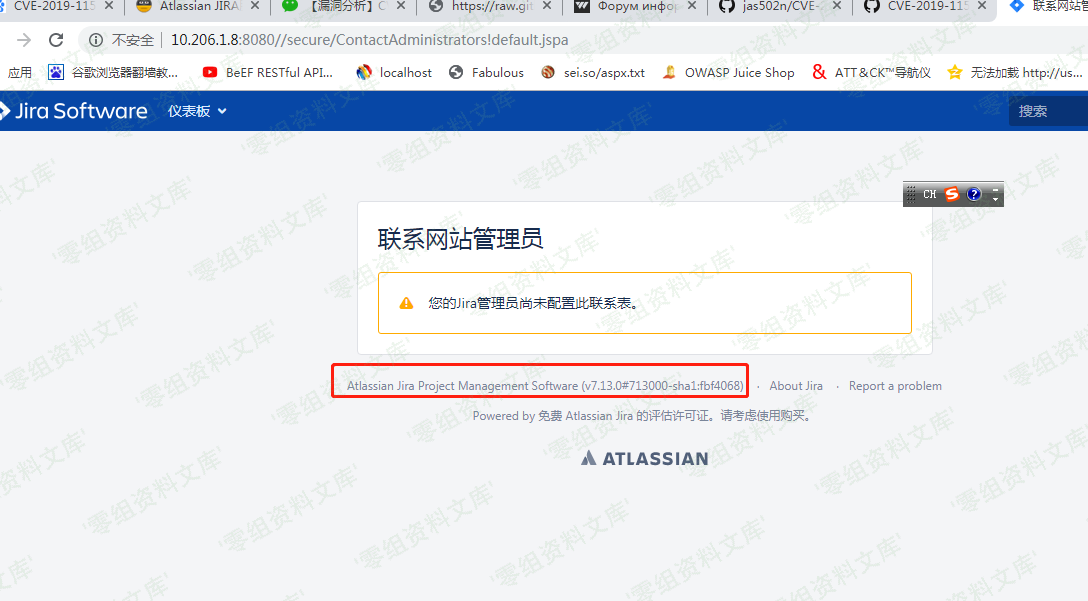The image size is (1088, 601).
Task: Open the About Jira link
Action: tap(796, 386)
